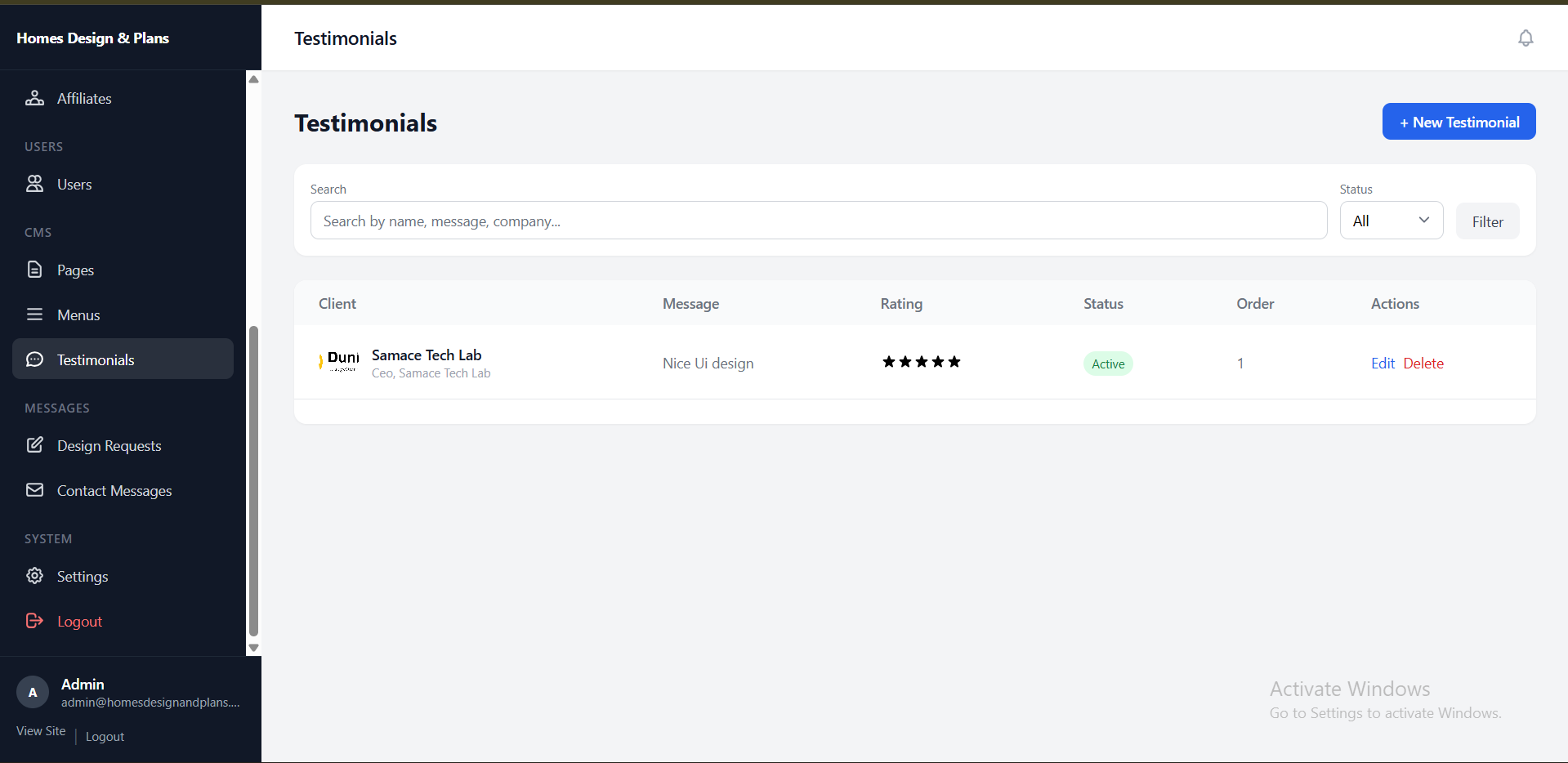Open Design Requests via its pencil icon
1568x763 pixels.
pyautogui.click(x=34, y=445)
